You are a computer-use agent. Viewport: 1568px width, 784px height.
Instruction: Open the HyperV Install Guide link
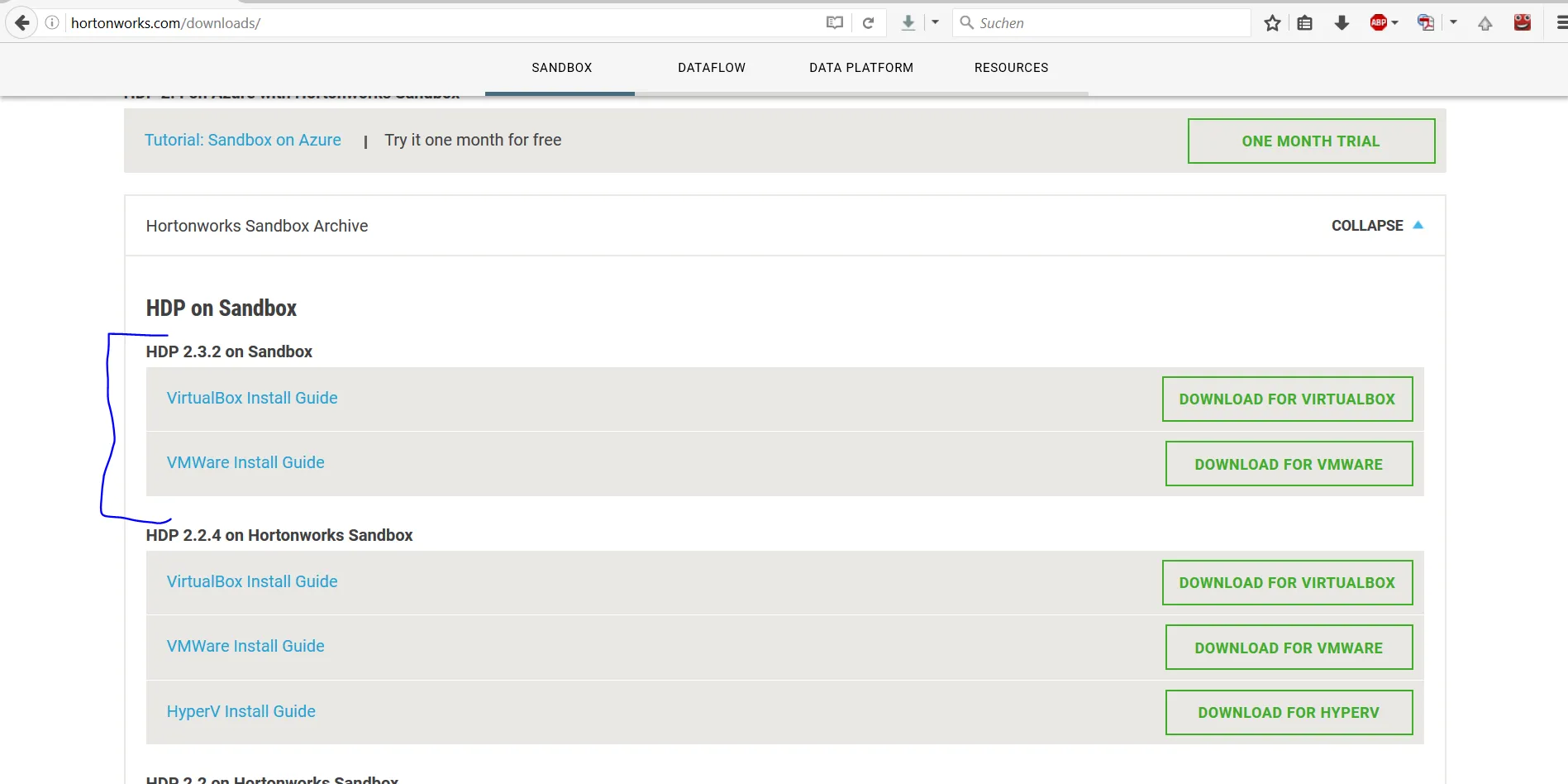tap(241, 712)
